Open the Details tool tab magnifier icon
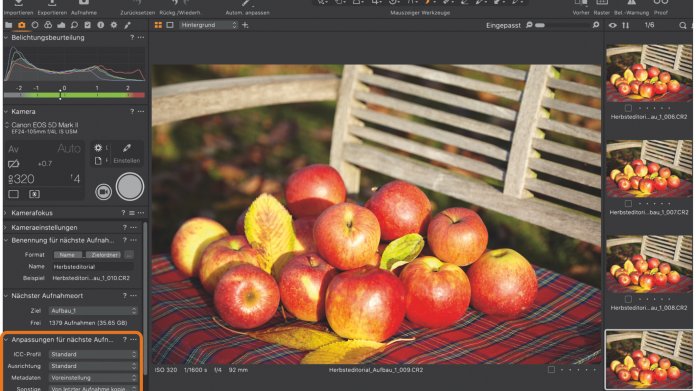696x391 pixels. 74,25
